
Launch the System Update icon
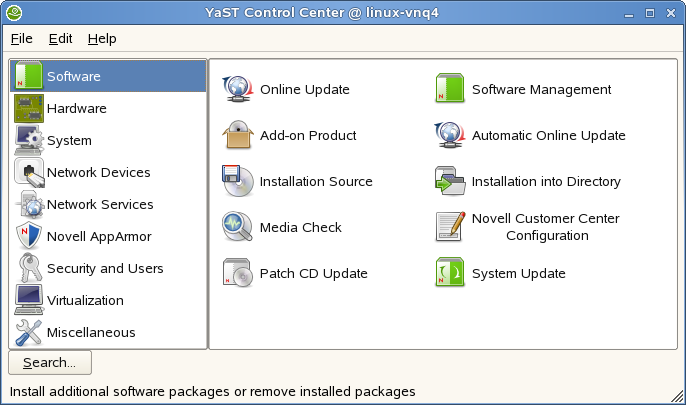click(450, 273)
